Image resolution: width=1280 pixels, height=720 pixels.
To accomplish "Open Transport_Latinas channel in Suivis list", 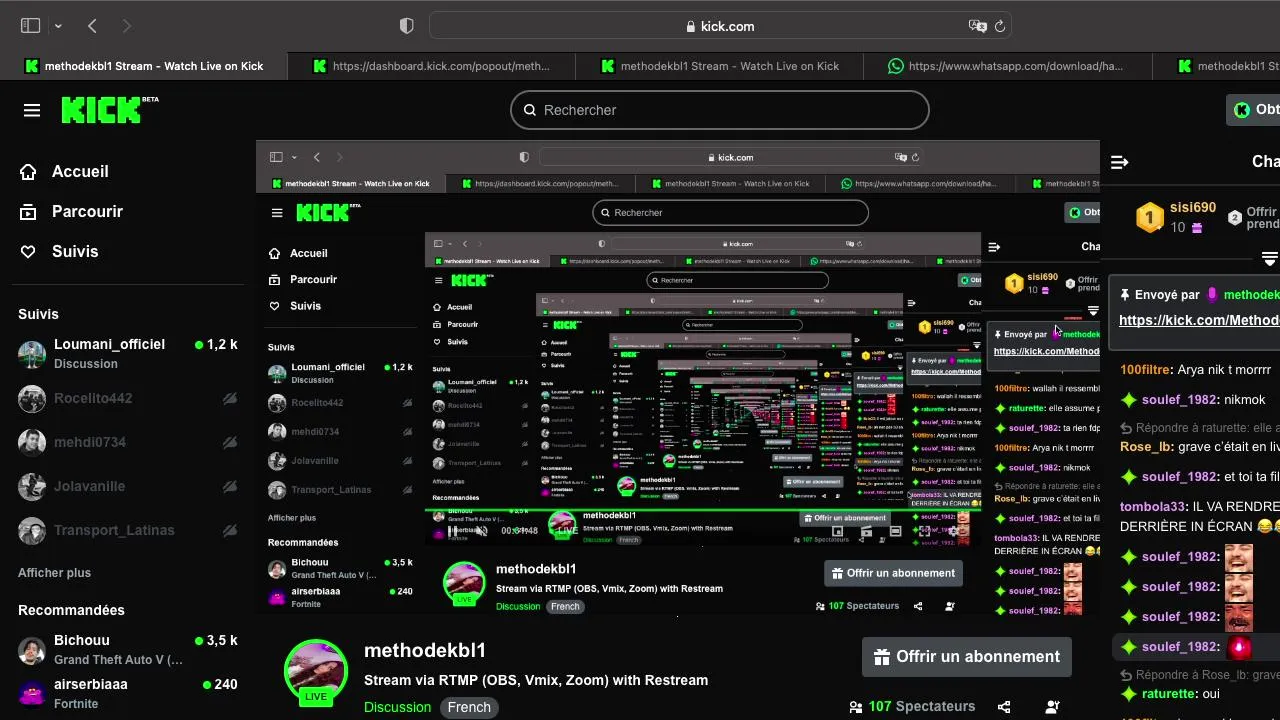I will tap(128, 530).
